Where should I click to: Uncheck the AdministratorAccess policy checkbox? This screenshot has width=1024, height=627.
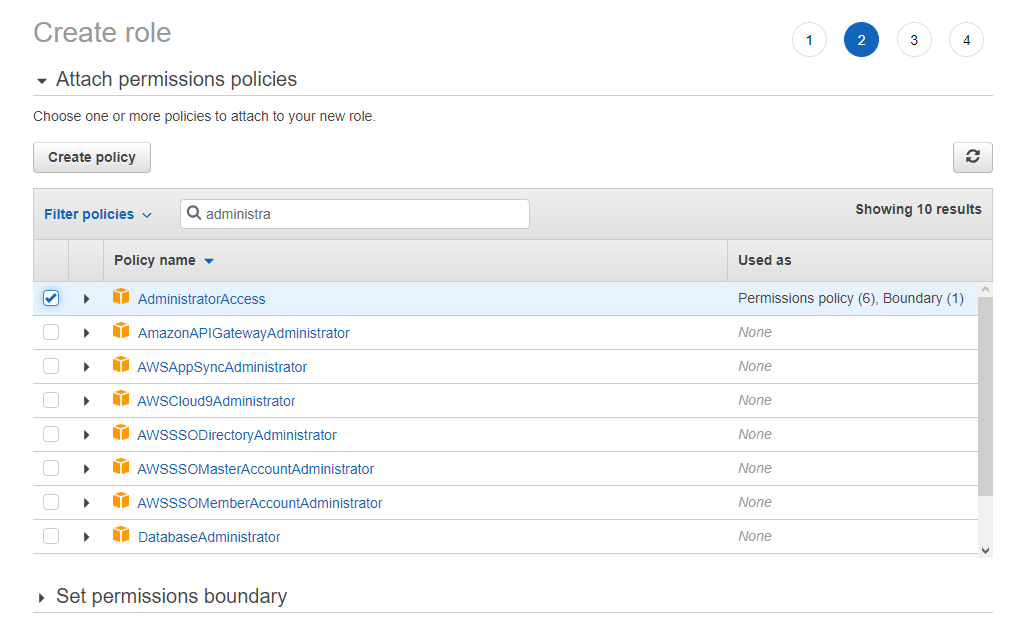click(51, 298)
